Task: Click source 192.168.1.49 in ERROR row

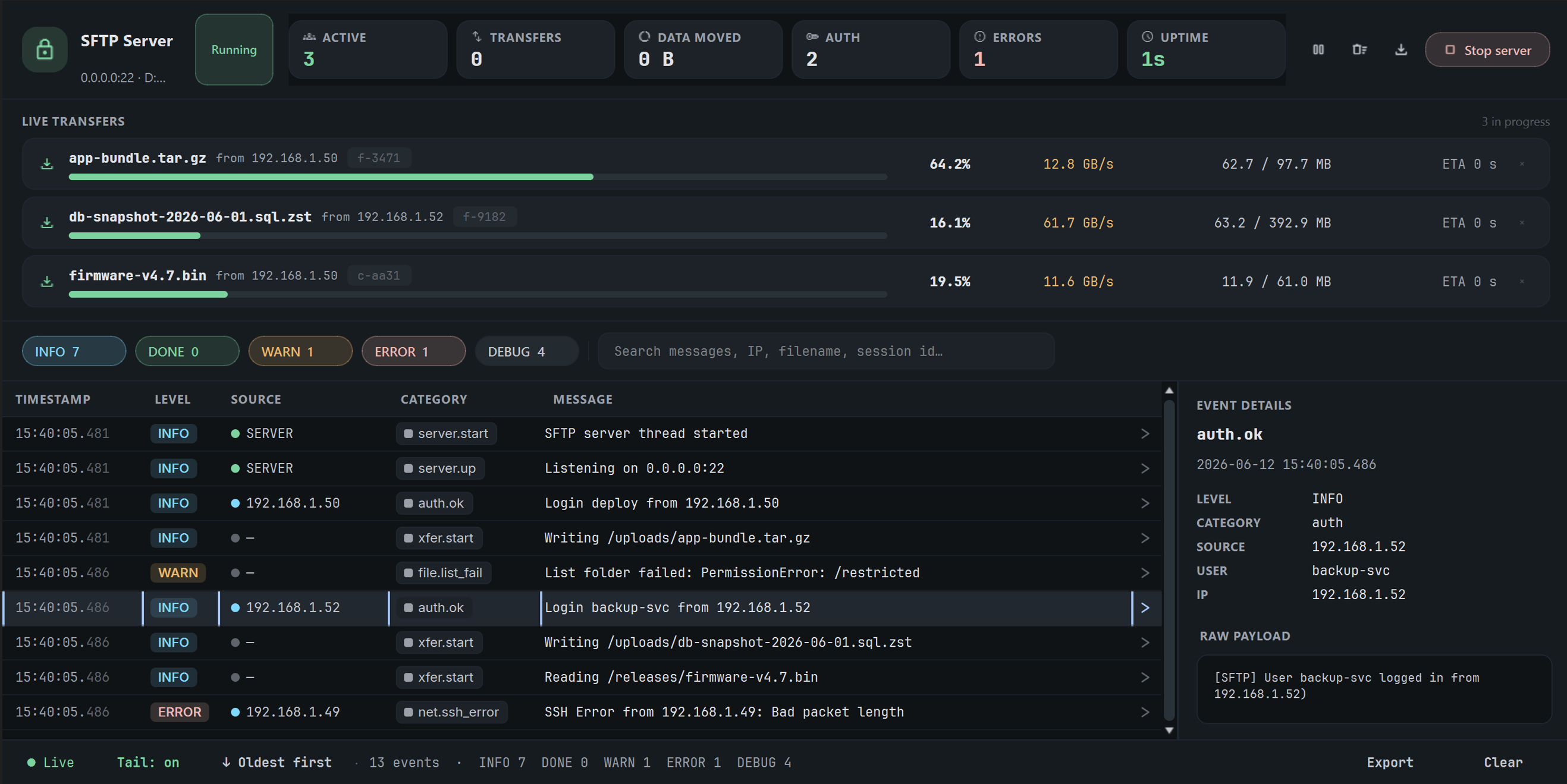Action: (x=293, y=712)
